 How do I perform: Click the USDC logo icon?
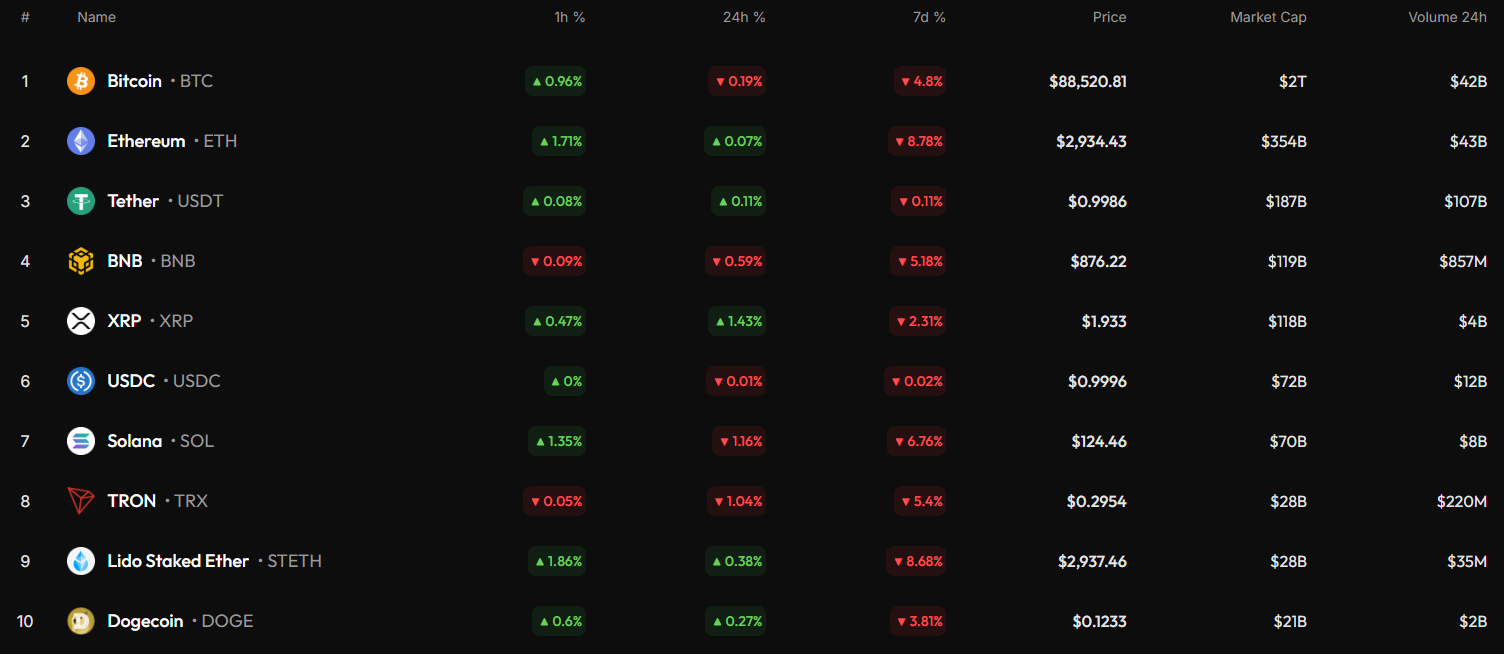tap(81, 381)
